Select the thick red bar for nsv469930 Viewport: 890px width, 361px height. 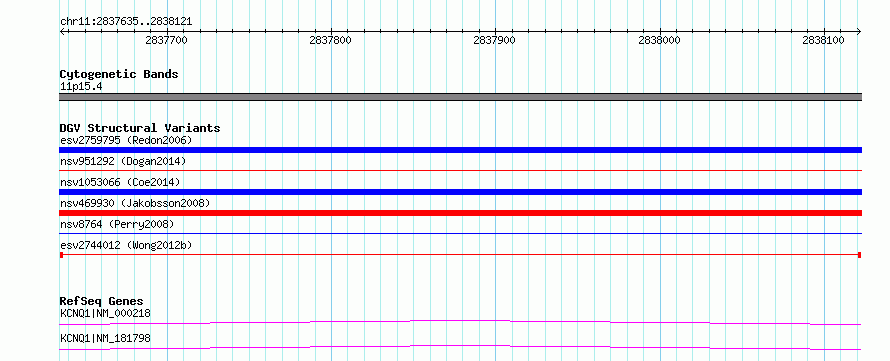coord(461,213)
